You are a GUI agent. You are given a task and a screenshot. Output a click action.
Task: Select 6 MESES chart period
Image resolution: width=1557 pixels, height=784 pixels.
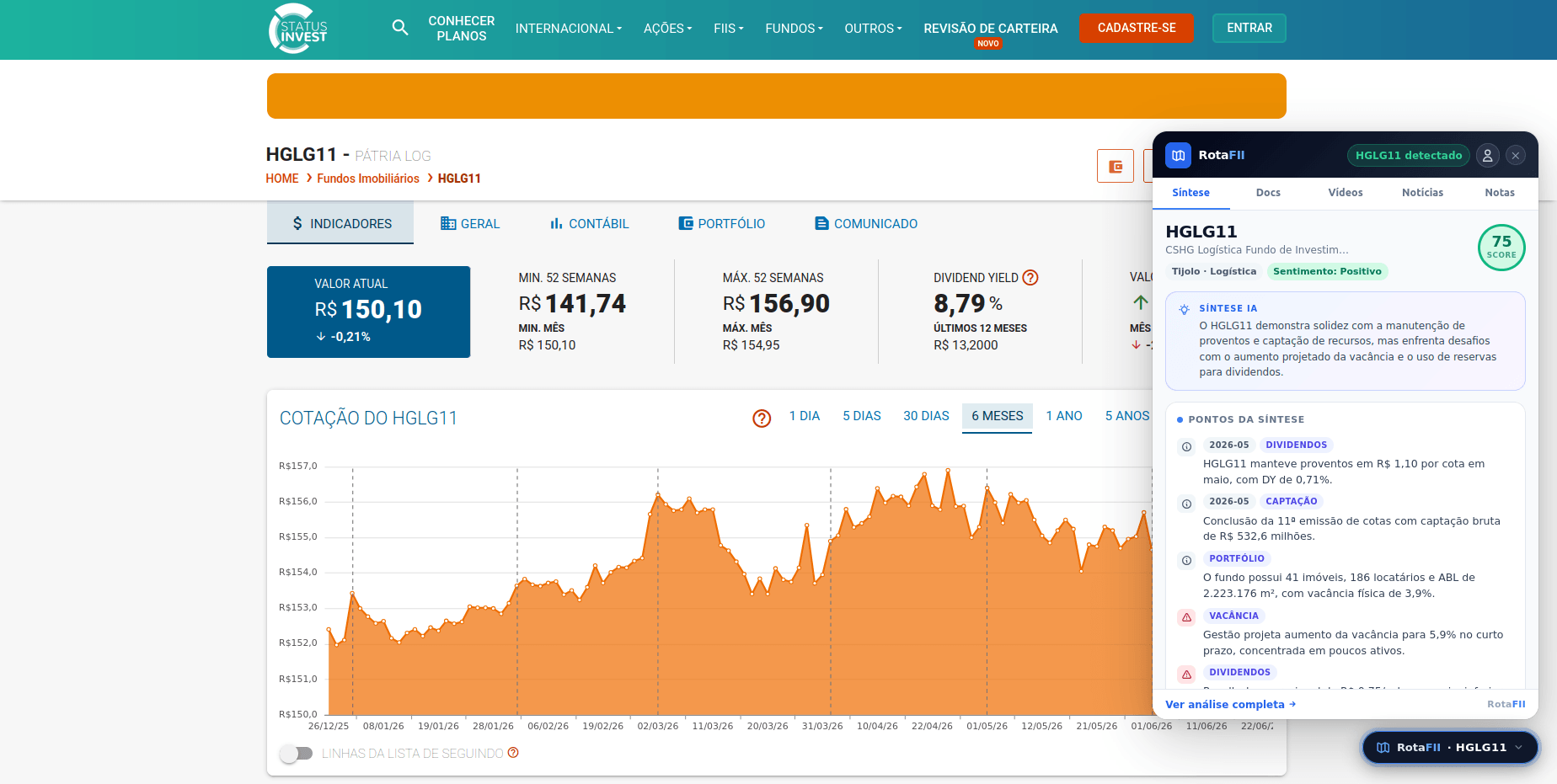(998, 416)
